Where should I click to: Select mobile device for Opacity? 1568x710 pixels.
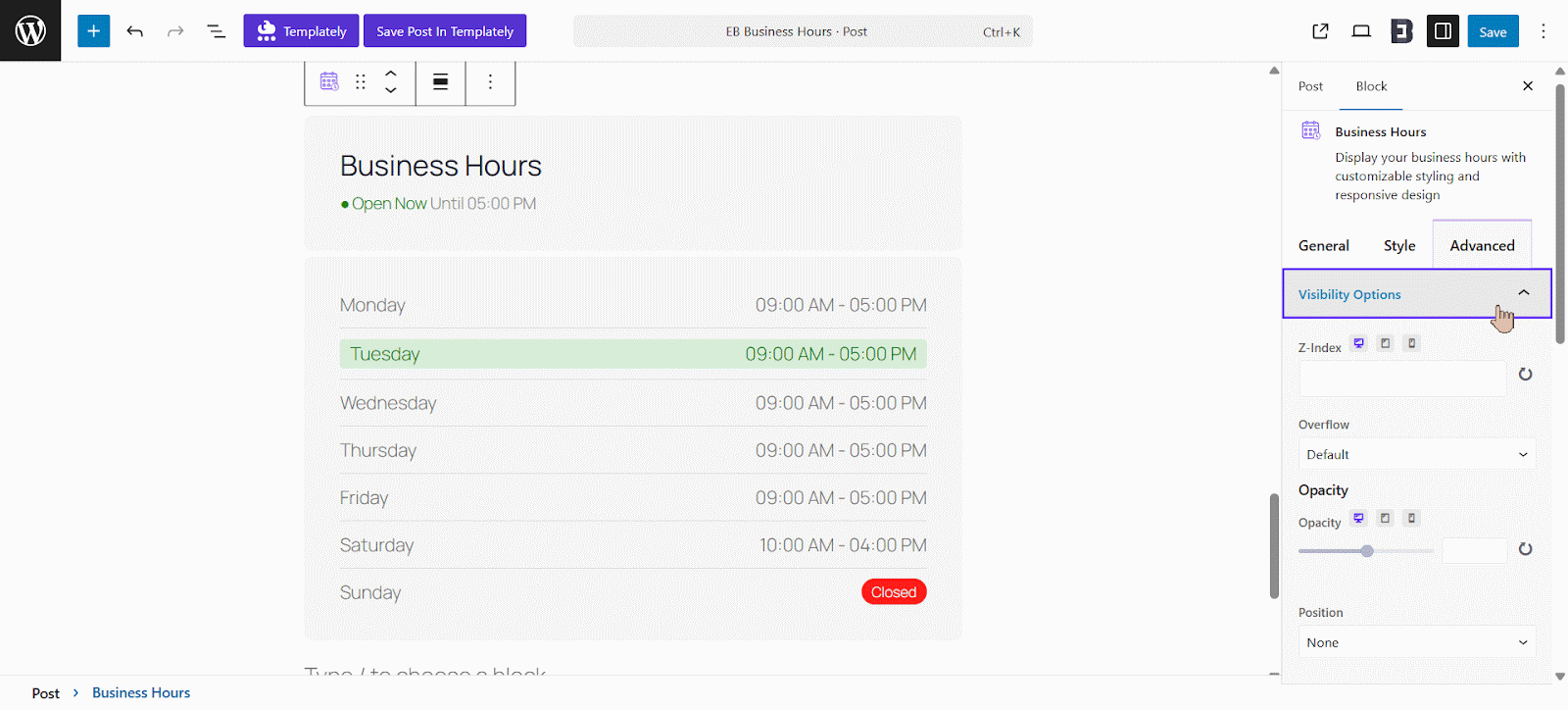(x=1411, y=518)
